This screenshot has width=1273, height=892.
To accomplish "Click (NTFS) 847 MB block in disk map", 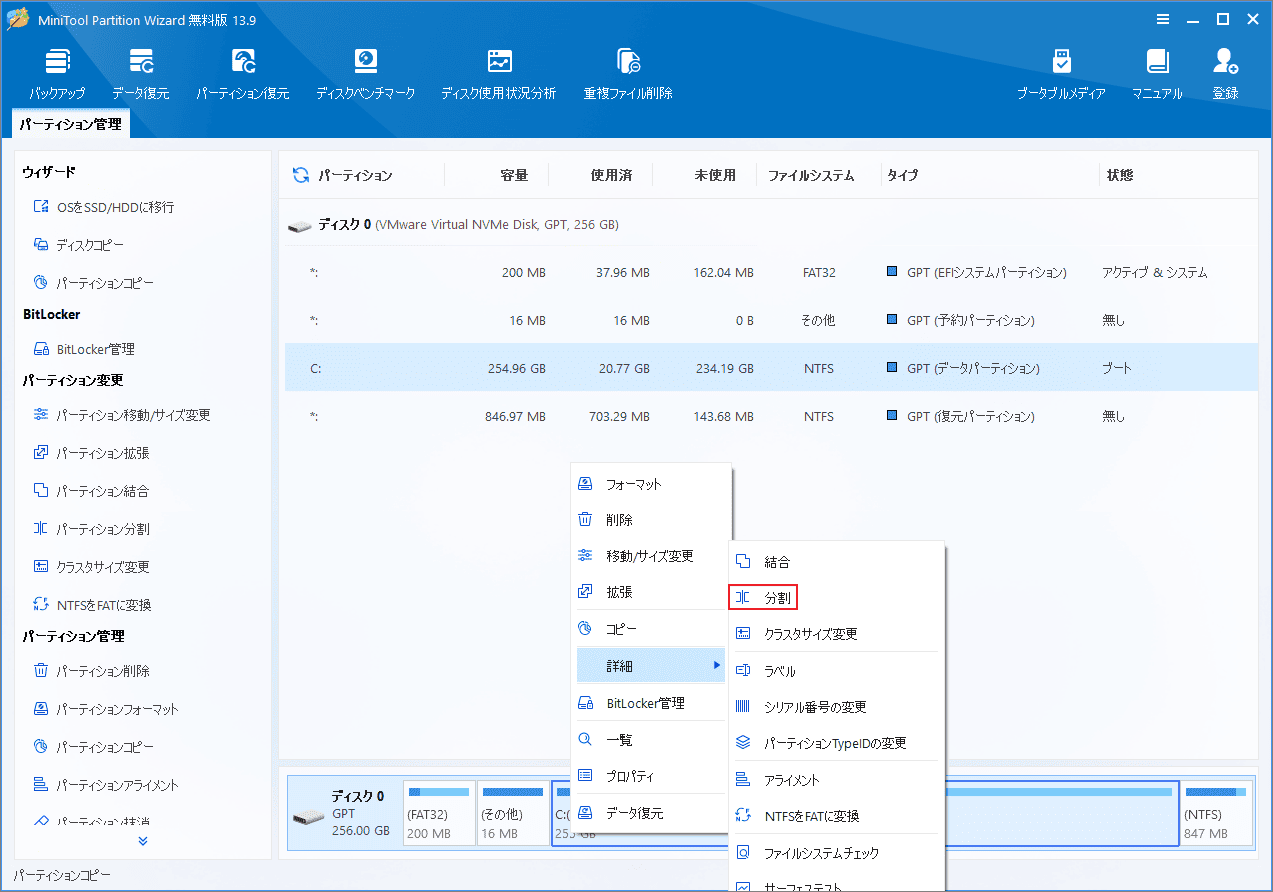I will [1217, 813].
